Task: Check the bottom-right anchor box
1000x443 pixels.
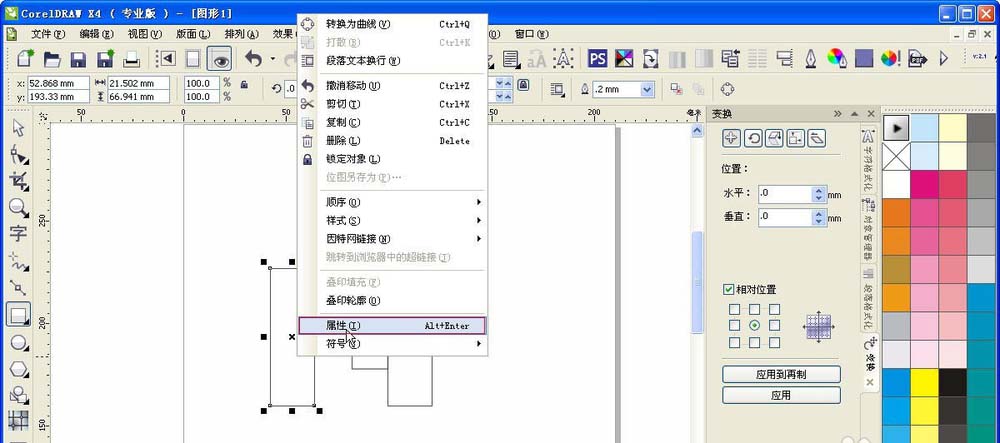Action: 774,342
